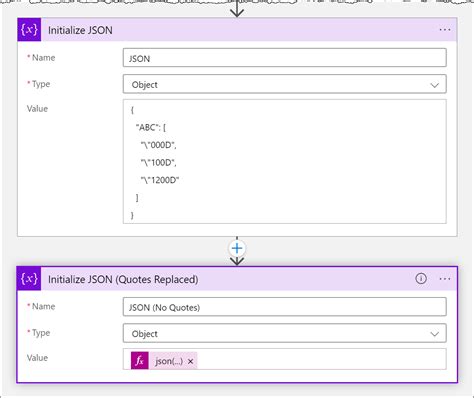Viewport: 474px width, 398px height.
Task: Edit the Name field containing JSON (No Quotes)
Action: 284,307
